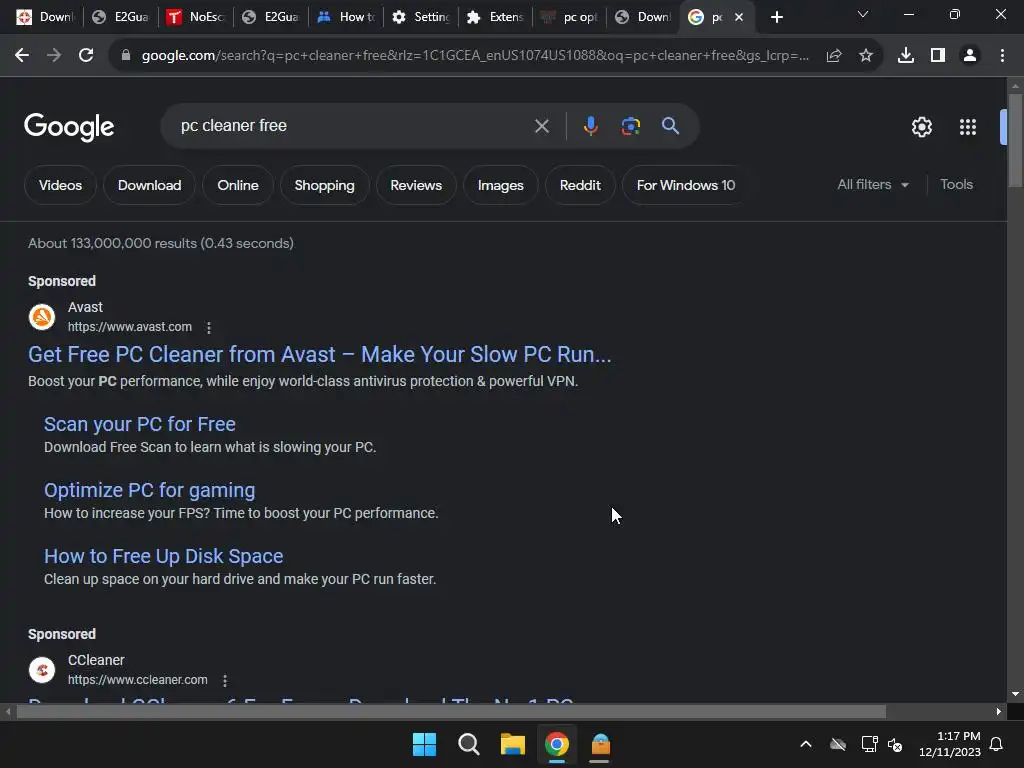This screenshot has height=768, width=1024.
Task: Open the volume muted tray icon
Action: coord(895,744)
